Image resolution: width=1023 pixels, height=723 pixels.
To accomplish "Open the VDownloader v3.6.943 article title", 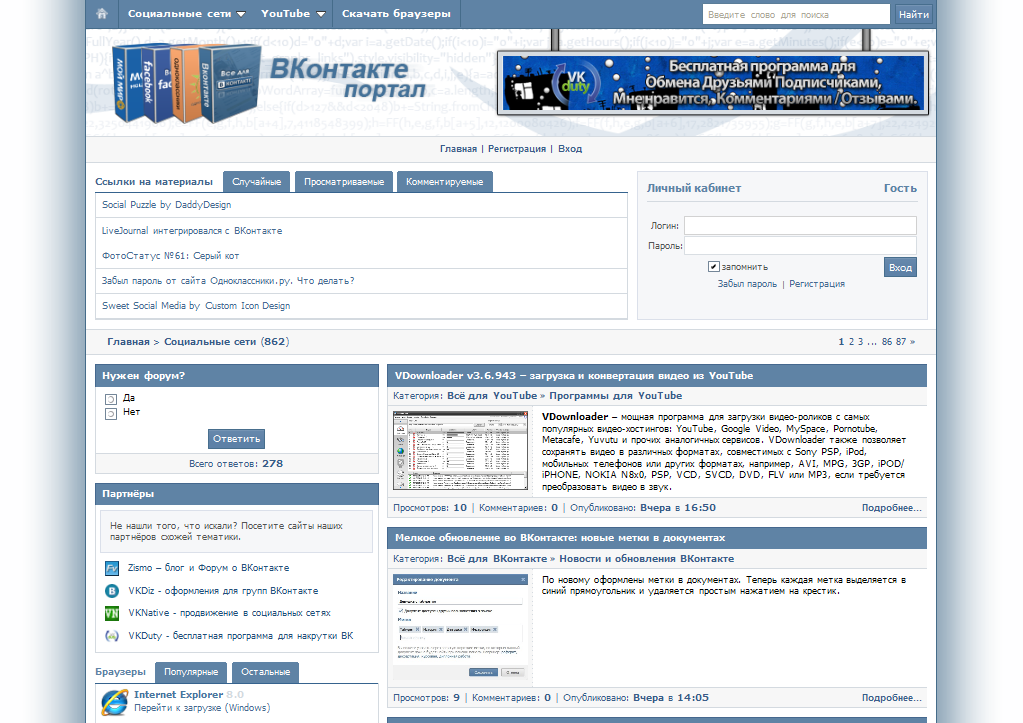I will 574,376.
